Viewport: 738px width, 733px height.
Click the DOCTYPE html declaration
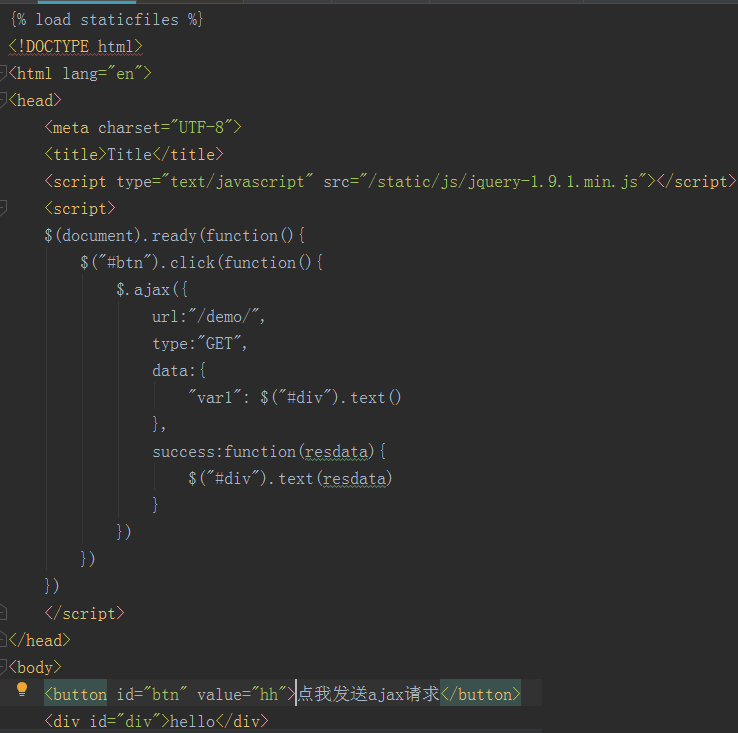coord(75,46)
